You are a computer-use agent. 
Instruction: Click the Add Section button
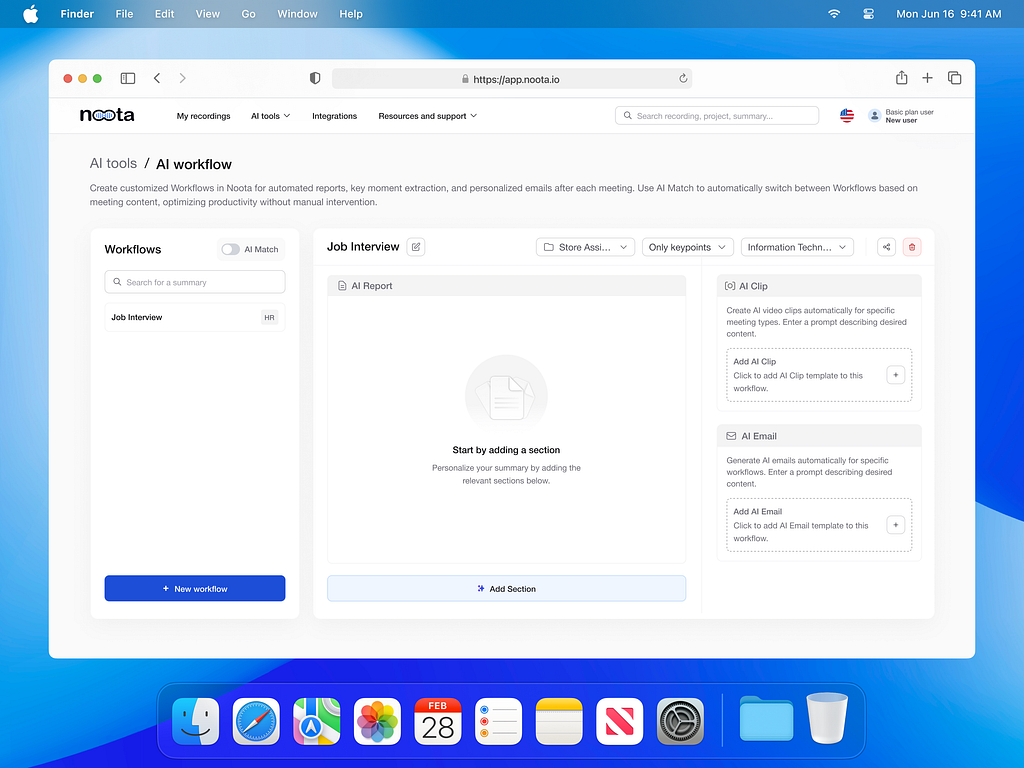[506, 588]
